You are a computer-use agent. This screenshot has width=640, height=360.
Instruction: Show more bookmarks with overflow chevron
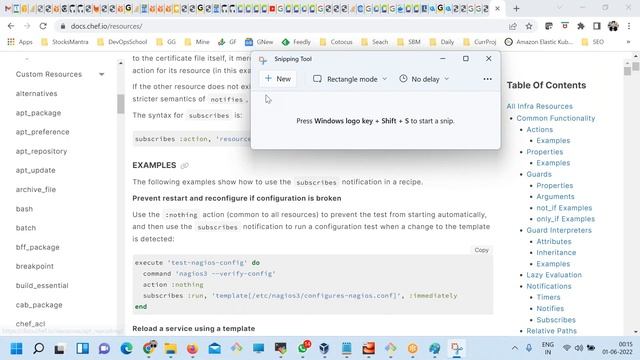pyautogui.click(x=628, y=42)
